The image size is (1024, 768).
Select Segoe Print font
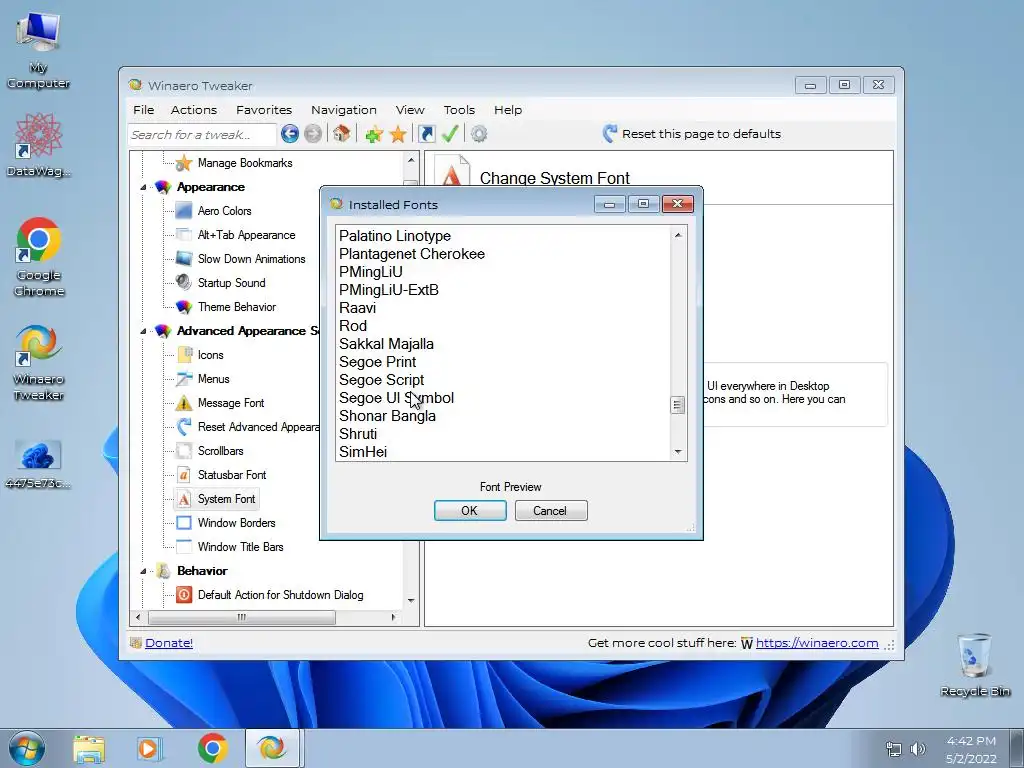(x=377, y=362)
